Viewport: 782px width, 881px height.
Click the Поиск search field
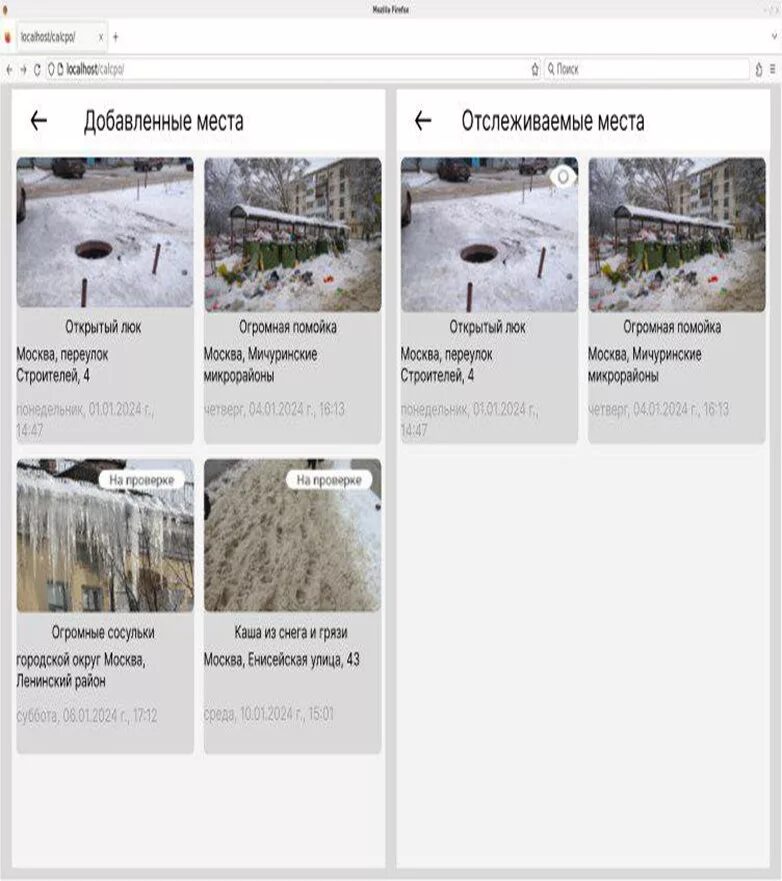click(x=646, y=70)
